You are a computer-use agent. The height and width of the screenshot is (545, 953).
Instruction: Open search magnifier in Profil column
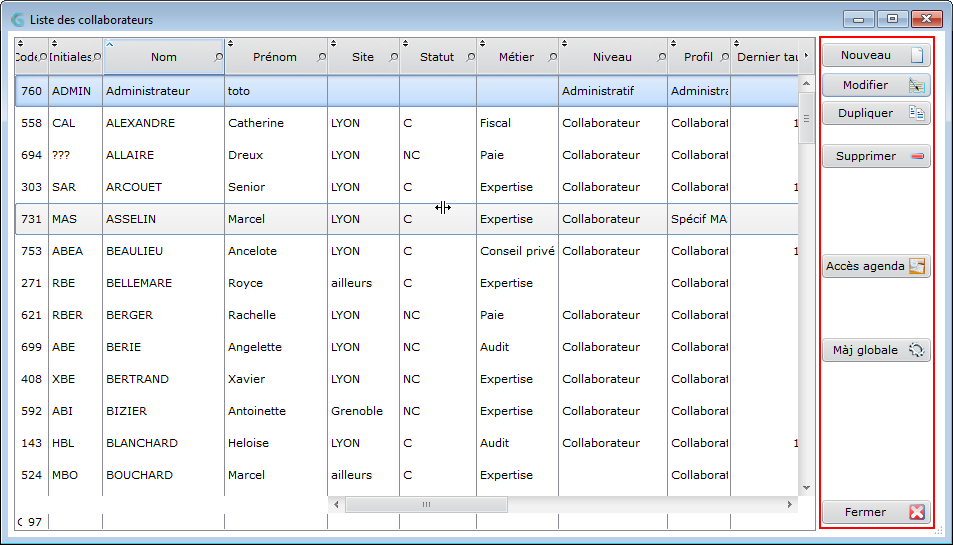point(724,57)
